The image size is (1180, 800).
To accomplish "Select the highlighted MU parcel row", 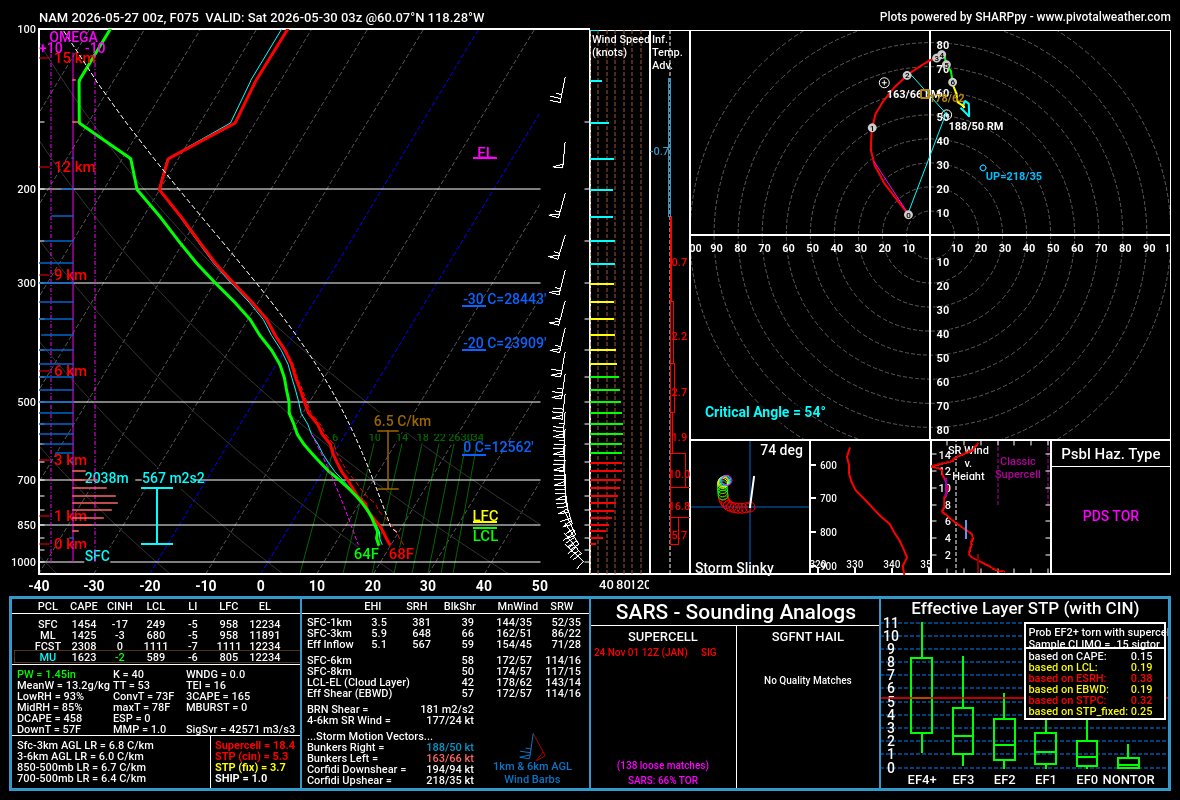I will (157, 657).
